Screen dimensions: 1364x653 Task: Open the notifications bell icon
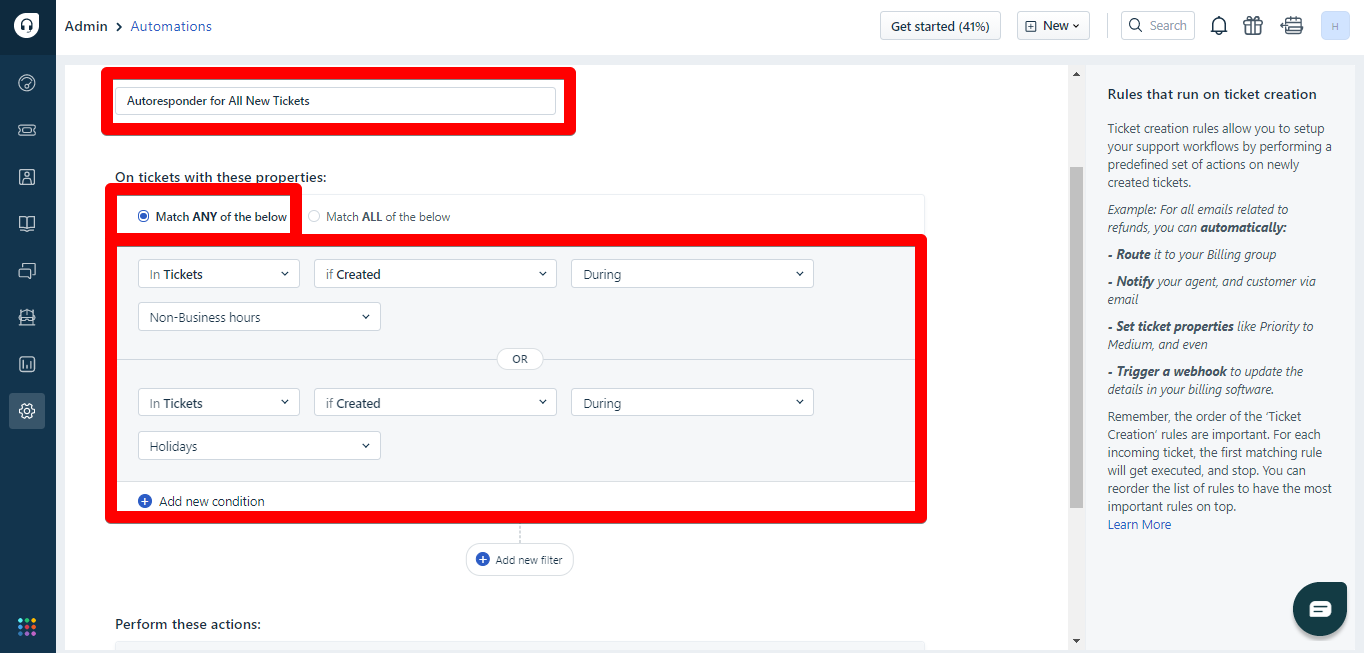pos(1219,26)
